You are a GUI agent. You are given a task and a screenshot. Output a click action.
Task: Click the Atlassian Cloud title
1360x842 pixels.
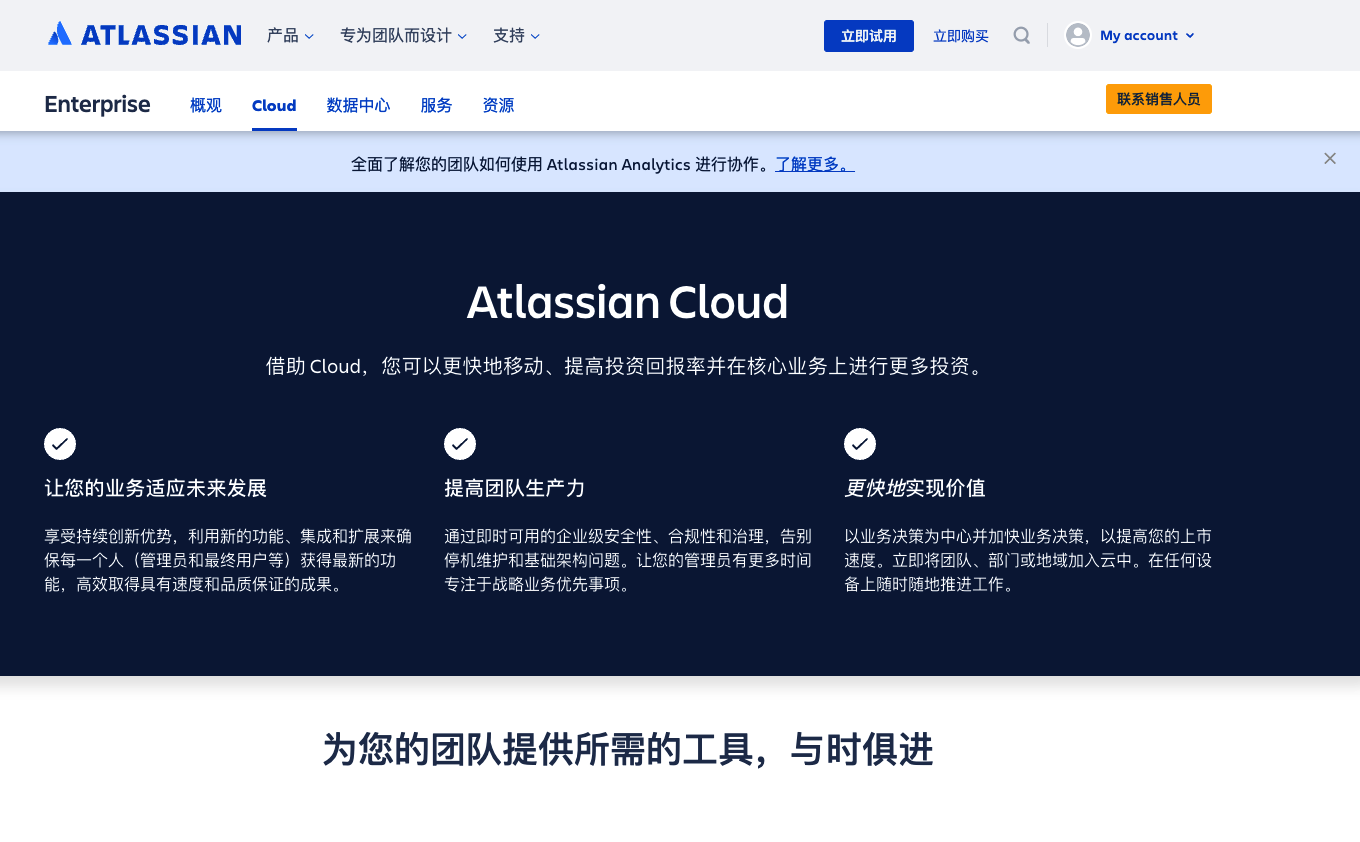(x=628, y=302)
